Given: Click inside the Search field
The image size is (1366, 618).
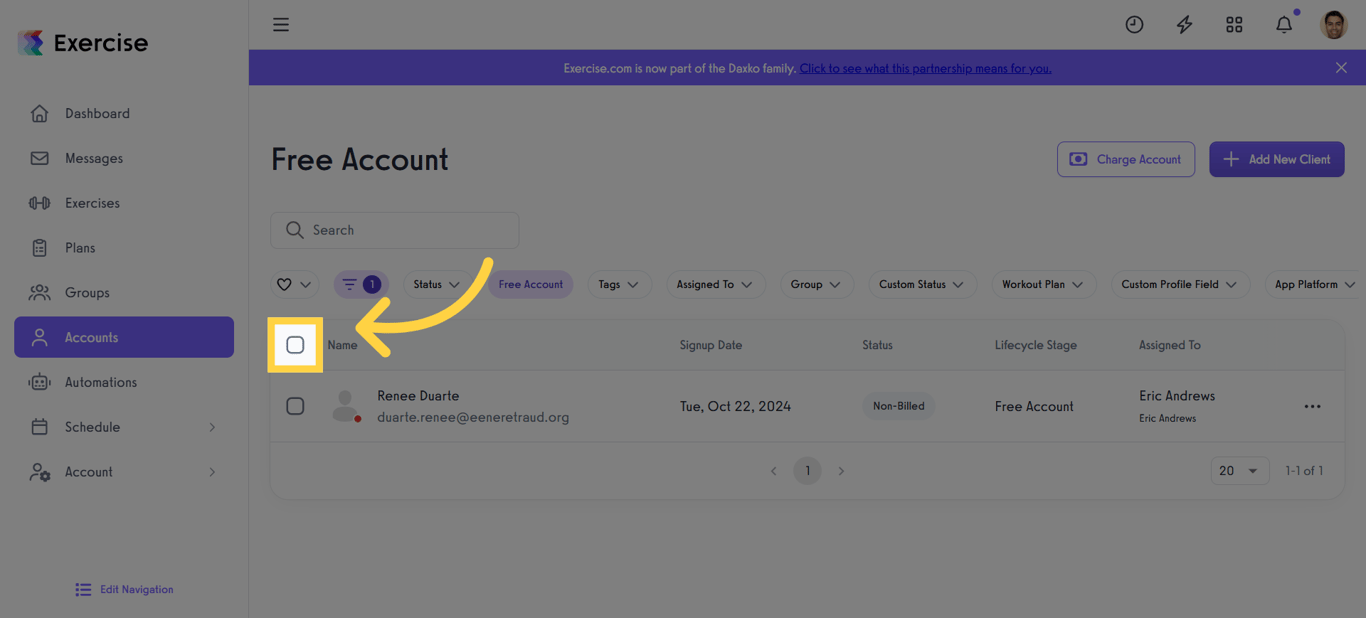Looking at the screenshot, I should 394,230.
